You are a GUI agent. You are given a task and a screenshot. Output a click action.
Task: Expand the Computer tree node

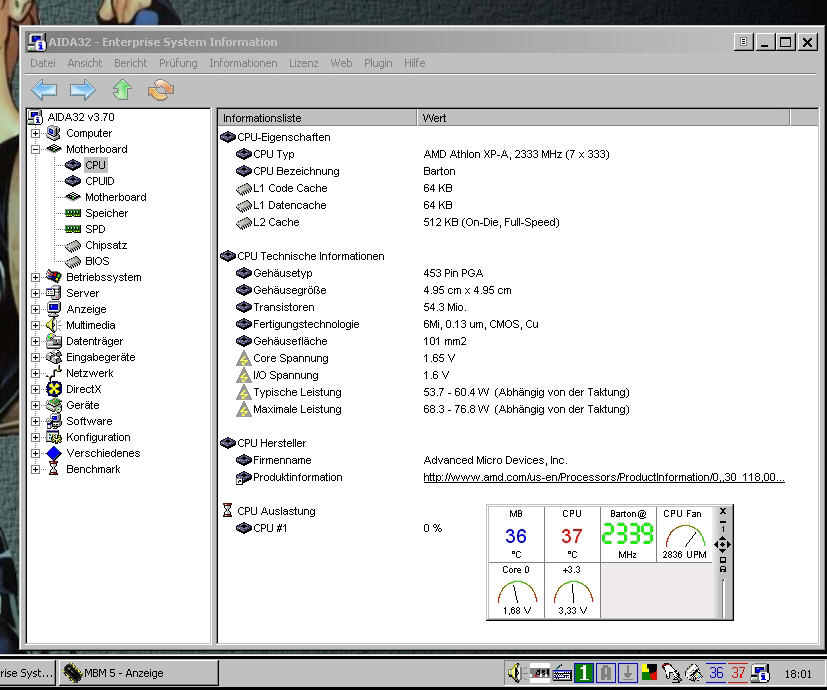pos(35,133)
